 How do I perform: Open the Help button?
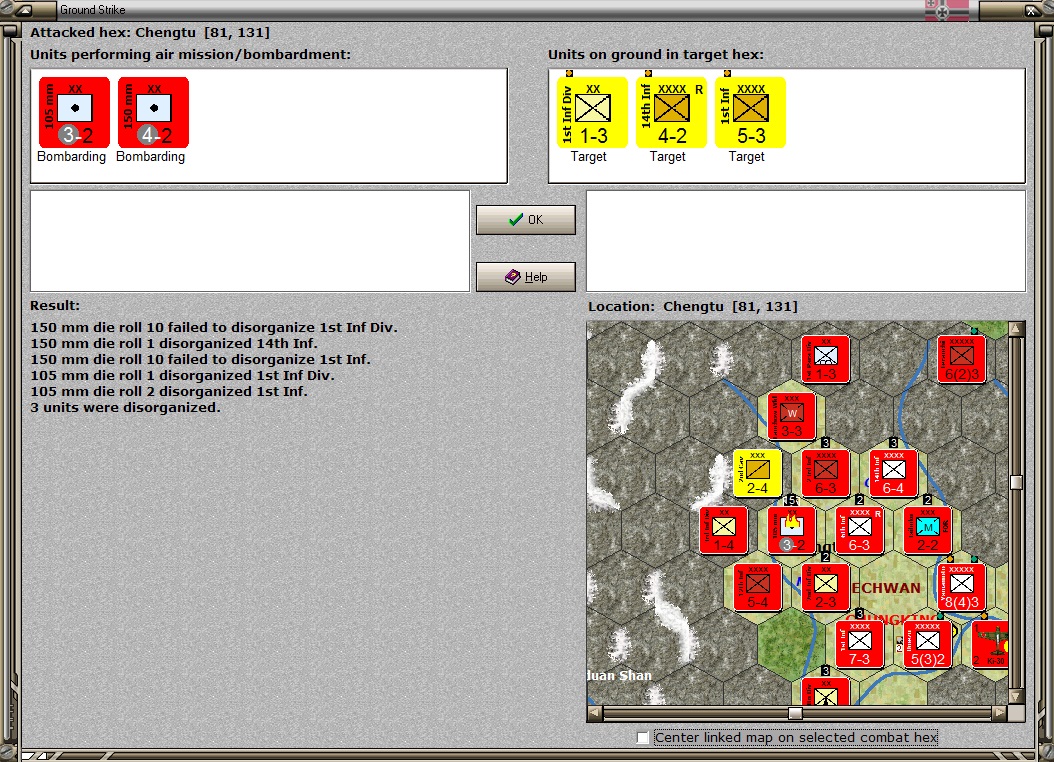coord(526,277)
